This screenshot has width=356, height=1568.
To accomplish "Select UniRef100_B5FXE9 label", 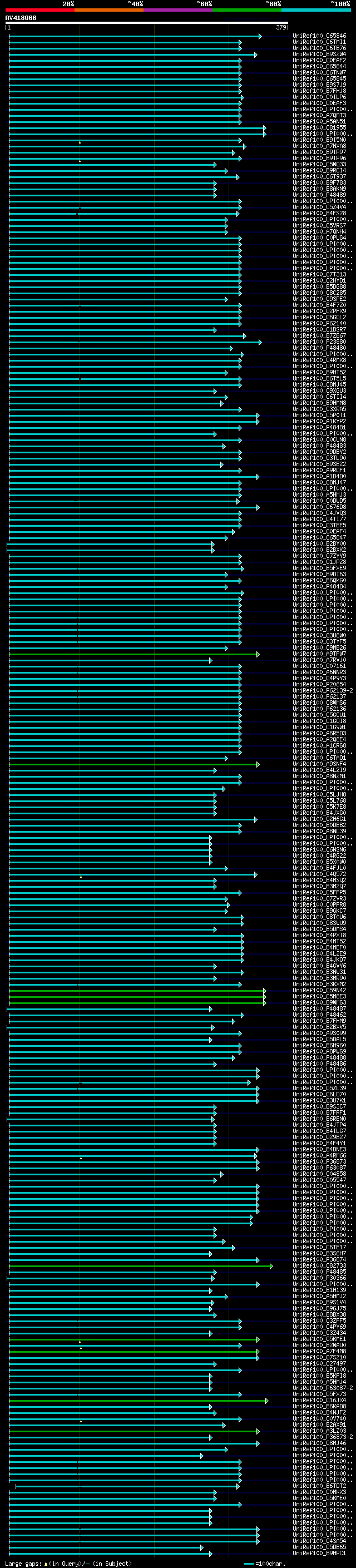I will pyautogui.click(x=319, y=568).
